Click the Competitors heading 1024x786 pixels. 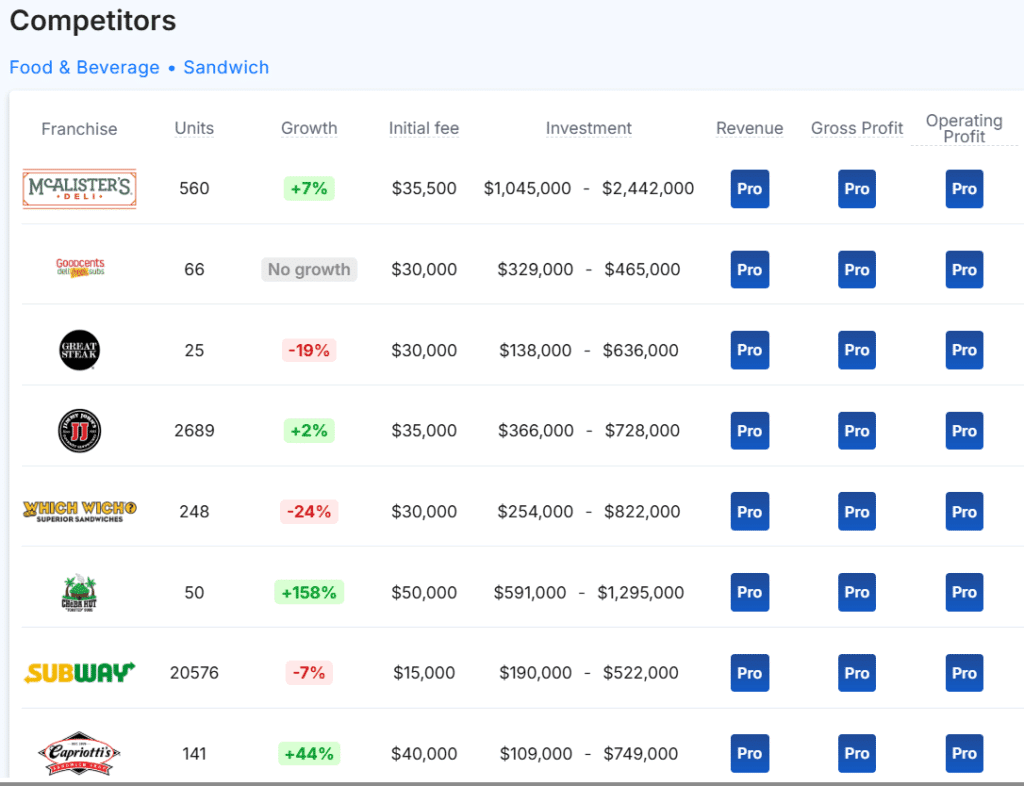pyautogui.click(x=93, y=21)
